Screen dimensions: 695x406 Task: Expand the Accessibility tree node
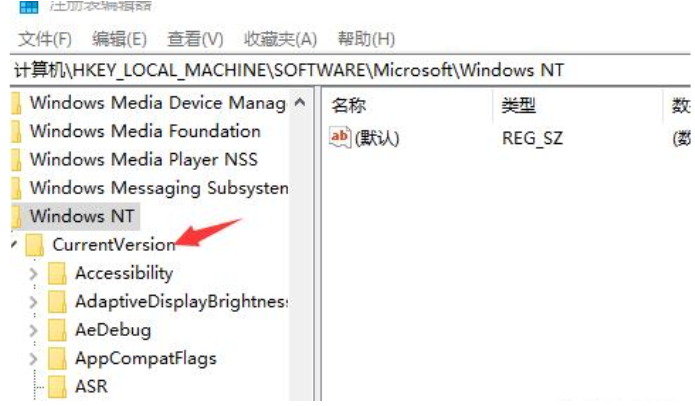pos(34,273)
